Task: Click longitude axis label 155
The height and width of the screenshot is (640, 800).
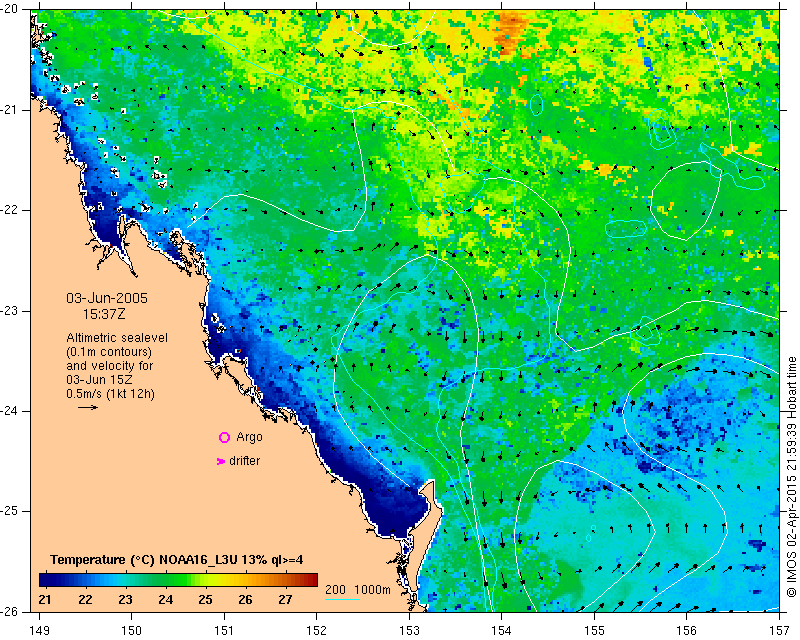Action: [594, 631]
